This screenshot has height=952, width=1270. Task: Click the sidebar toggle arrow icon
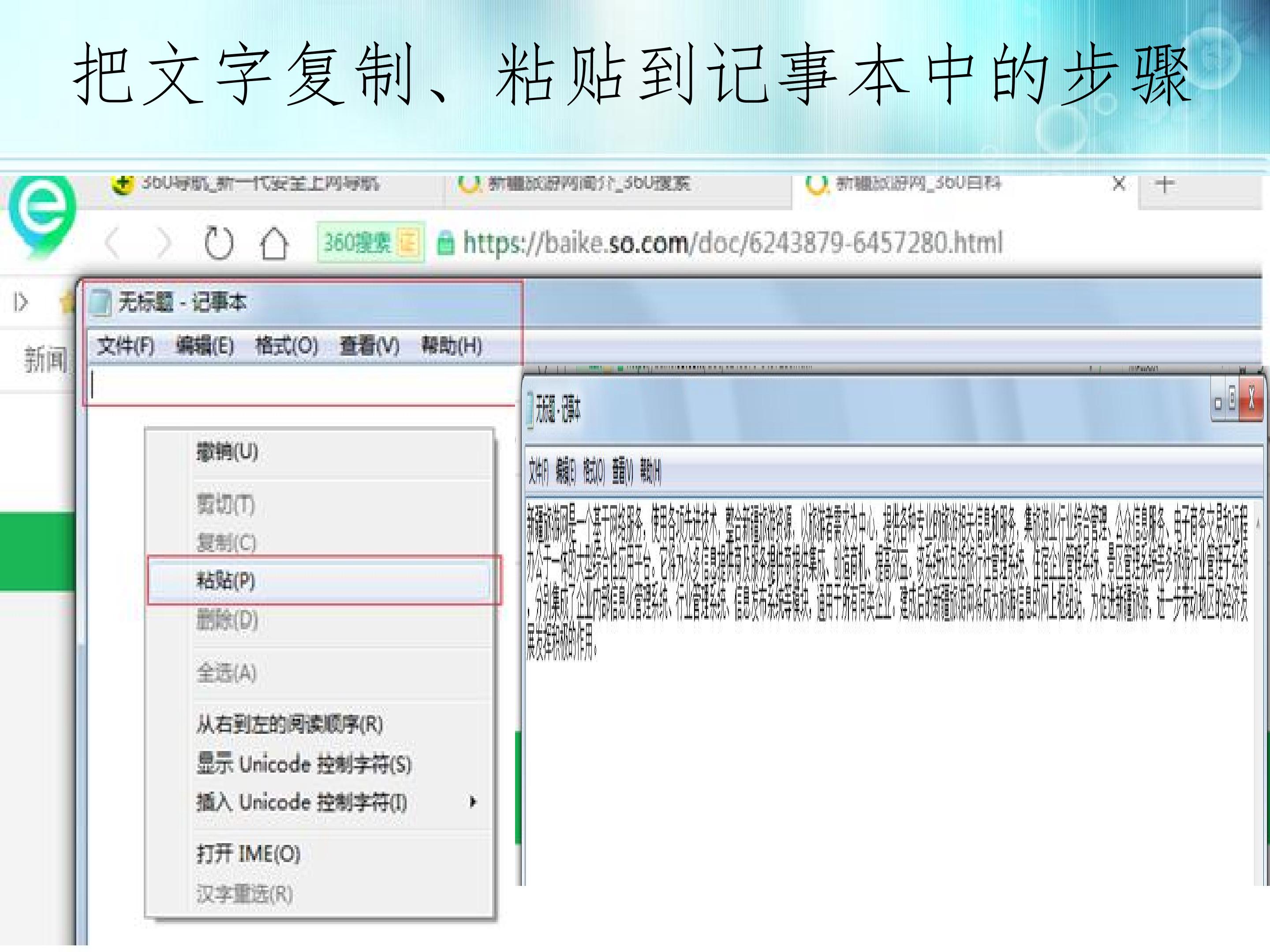point(21,302)
